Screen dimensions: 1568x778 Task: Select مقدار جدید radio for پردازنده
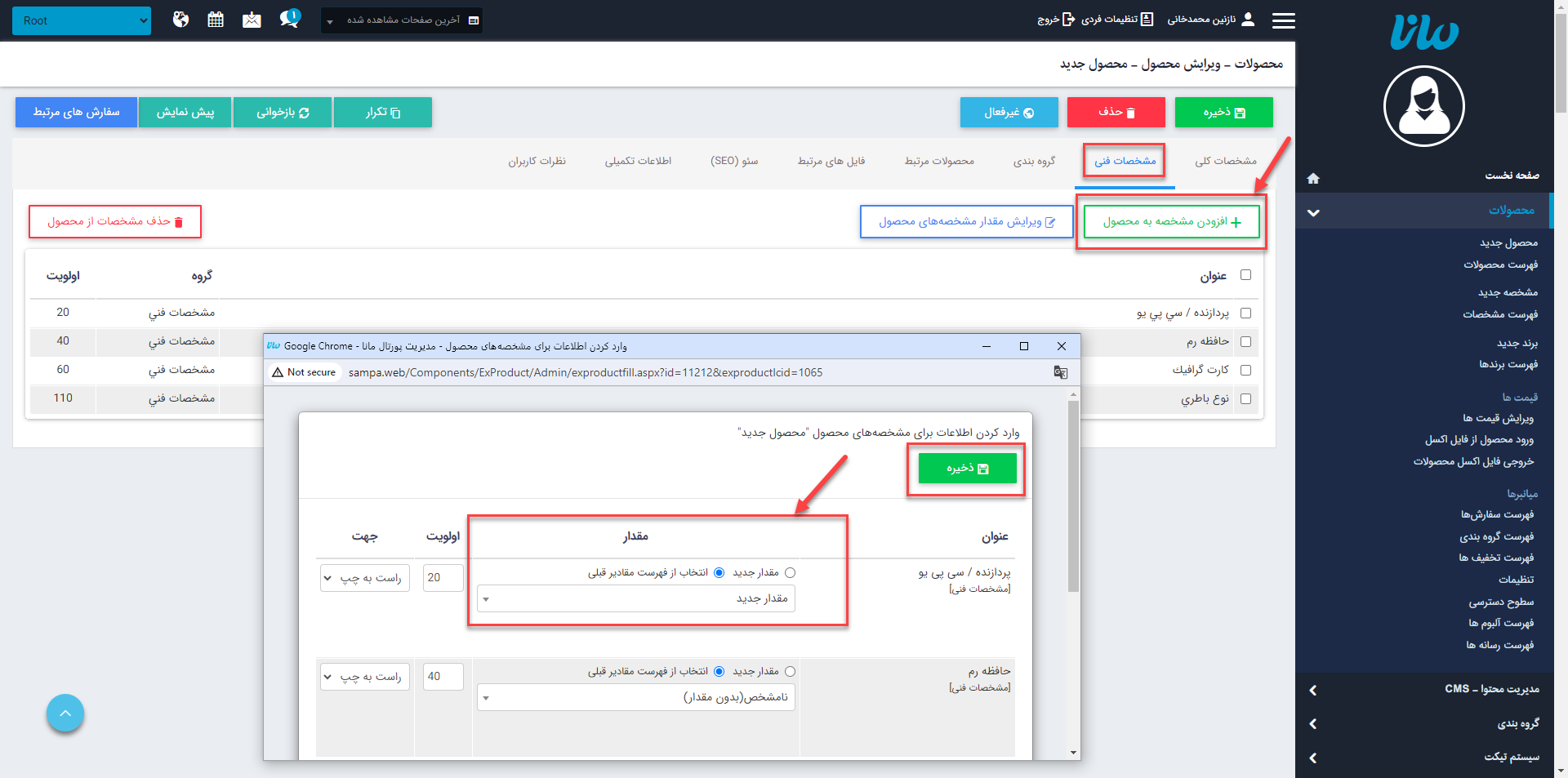pyautogui.click(x=790, y=573)
